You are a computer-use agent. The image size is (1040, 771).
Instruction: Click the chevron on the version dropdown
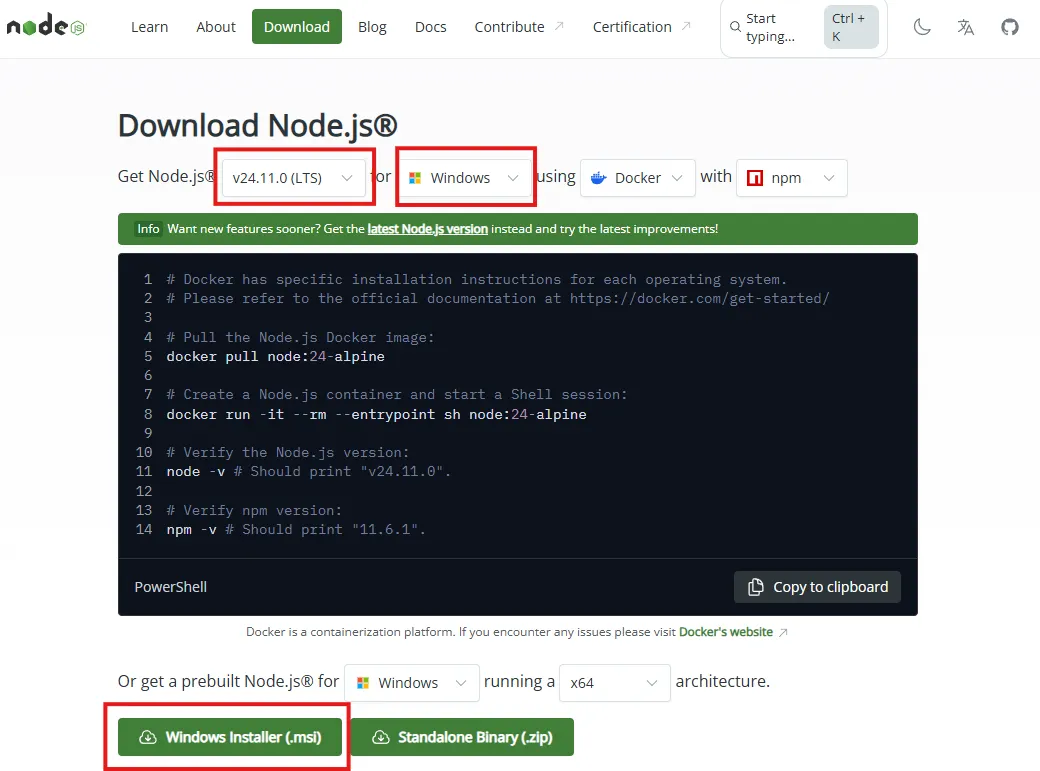pos(346,178)
